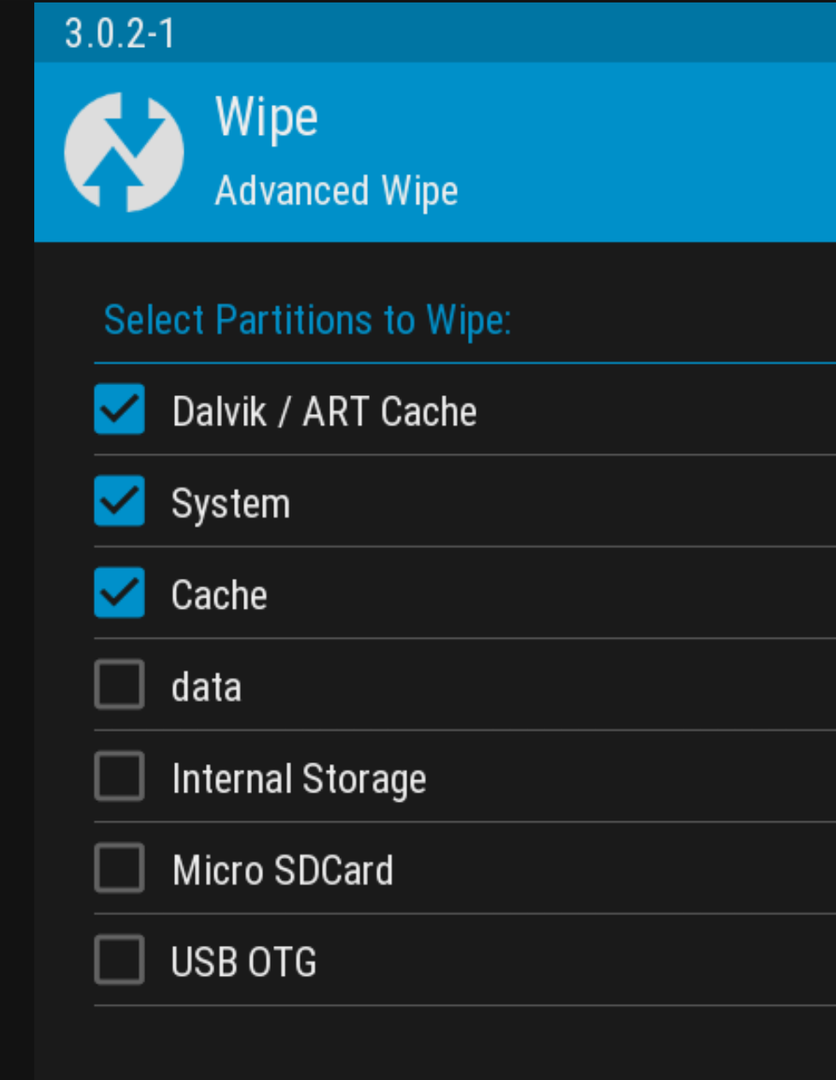This screenshot has width=836, height=1080.
Task: Click the Cache row label
Action: tap(219, 595)
